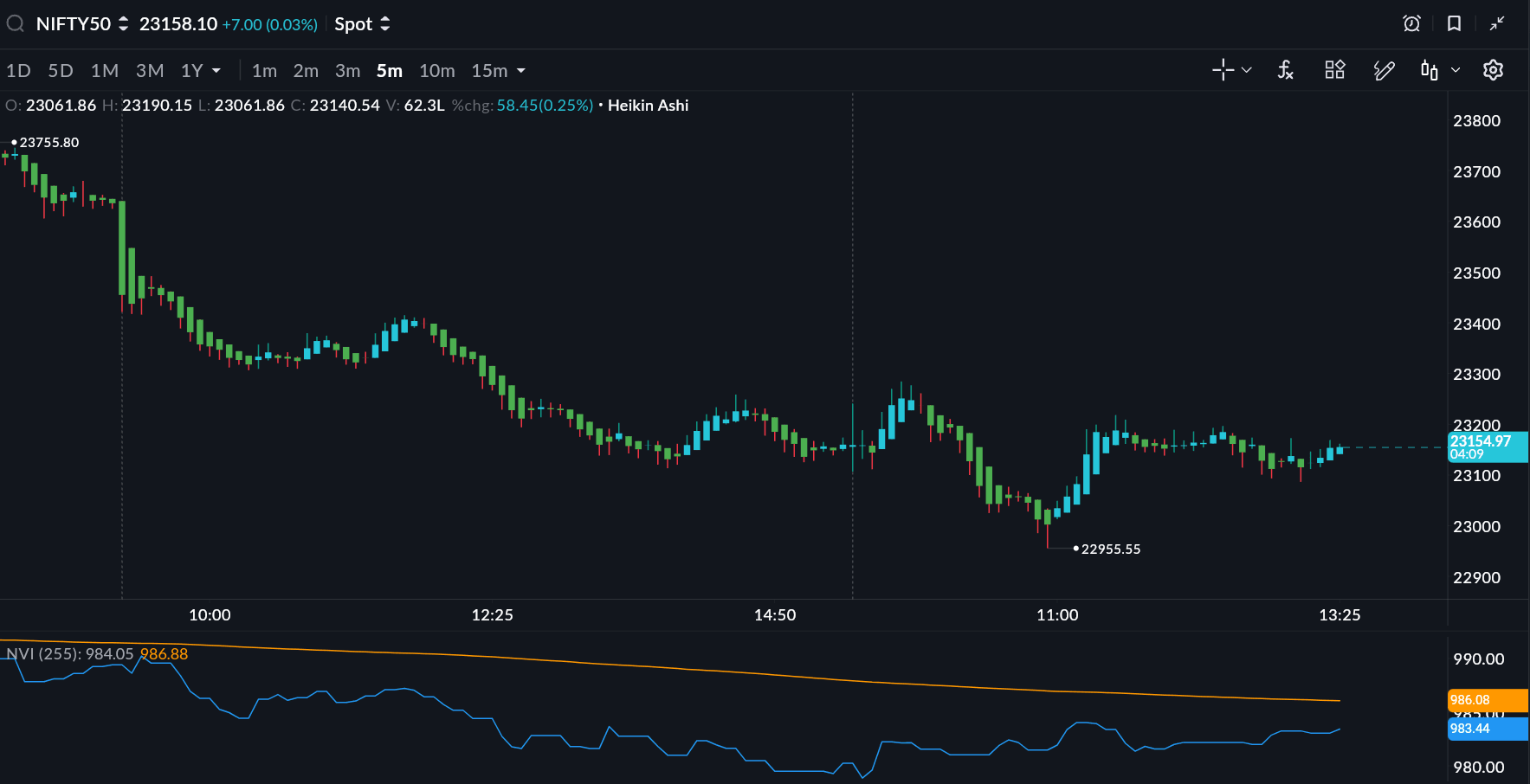Choose the 5D time range

coord(61,71)
